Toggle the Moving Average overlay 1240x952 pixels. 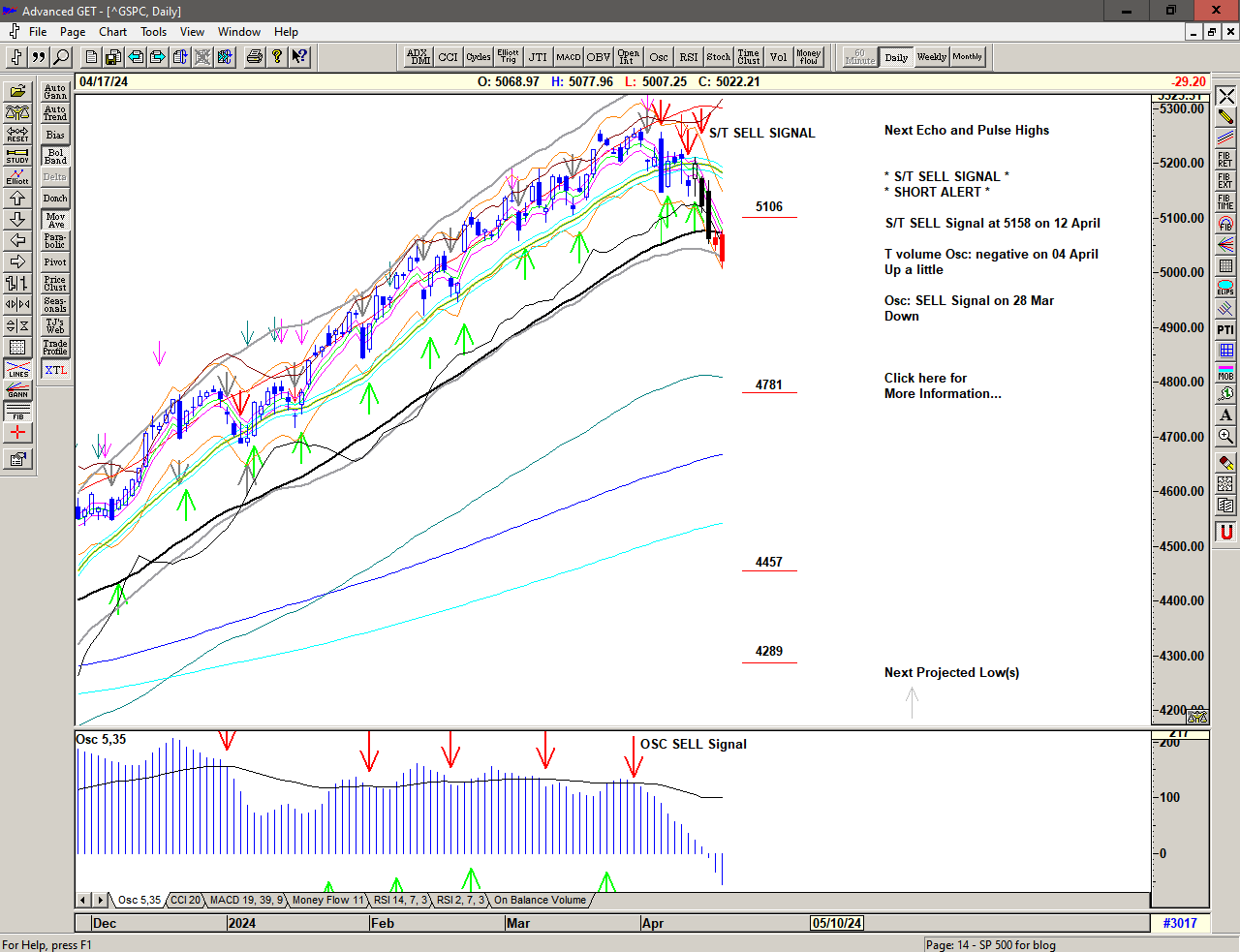(x=55, y=220)
